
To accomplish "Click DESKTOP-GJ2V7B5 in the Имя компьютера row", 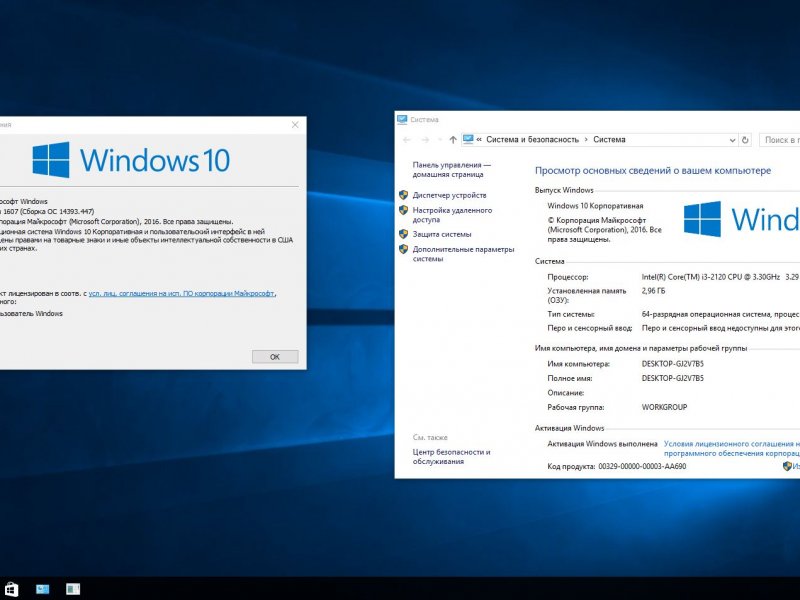I will 672,364.
